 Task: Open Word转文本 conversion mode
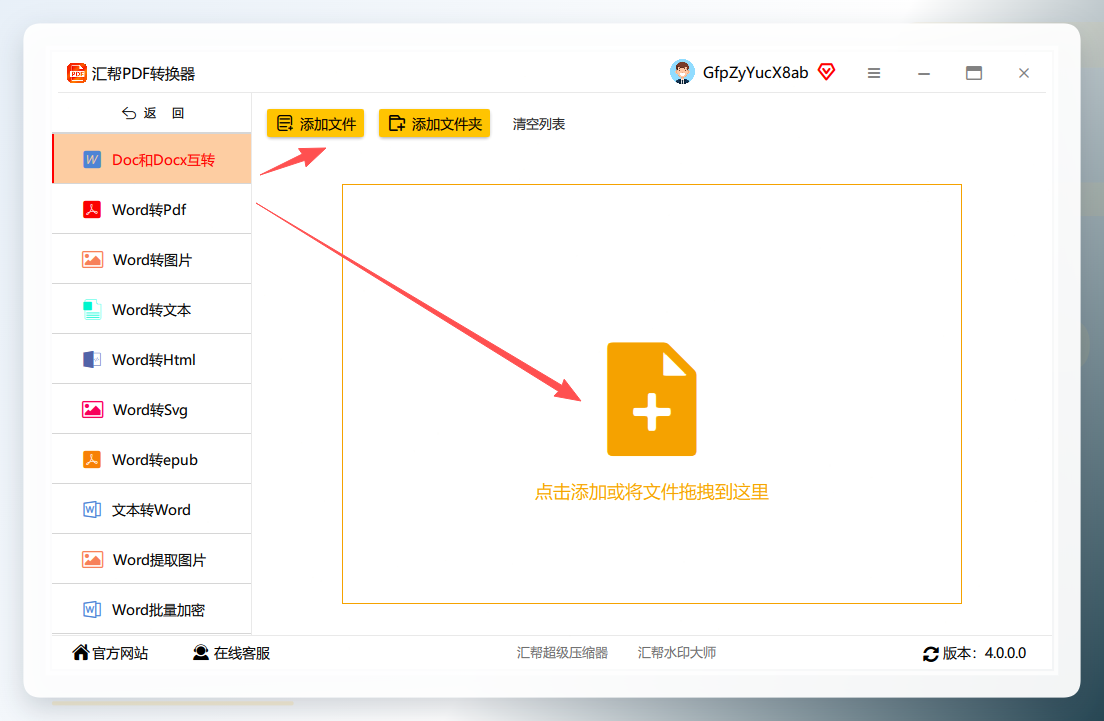(x=152, y=310)
